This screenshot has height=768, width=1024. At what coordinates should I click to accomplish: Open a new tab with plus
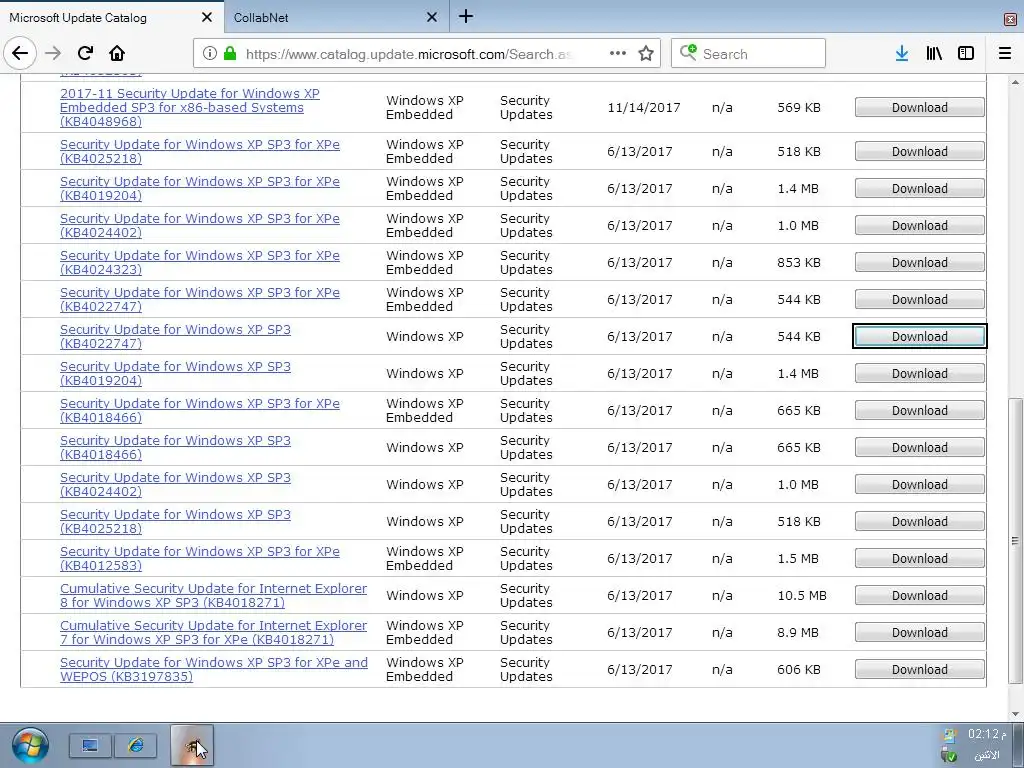click(466, 16)
